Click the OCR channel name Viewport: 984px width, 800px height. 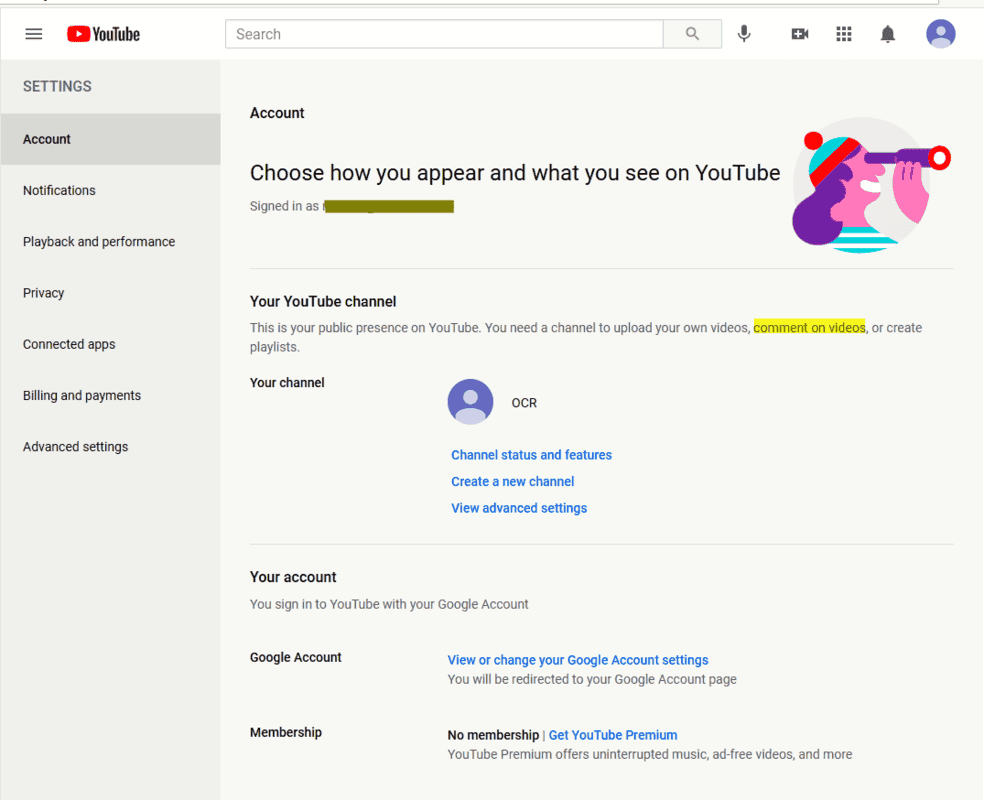coord(524,403)
